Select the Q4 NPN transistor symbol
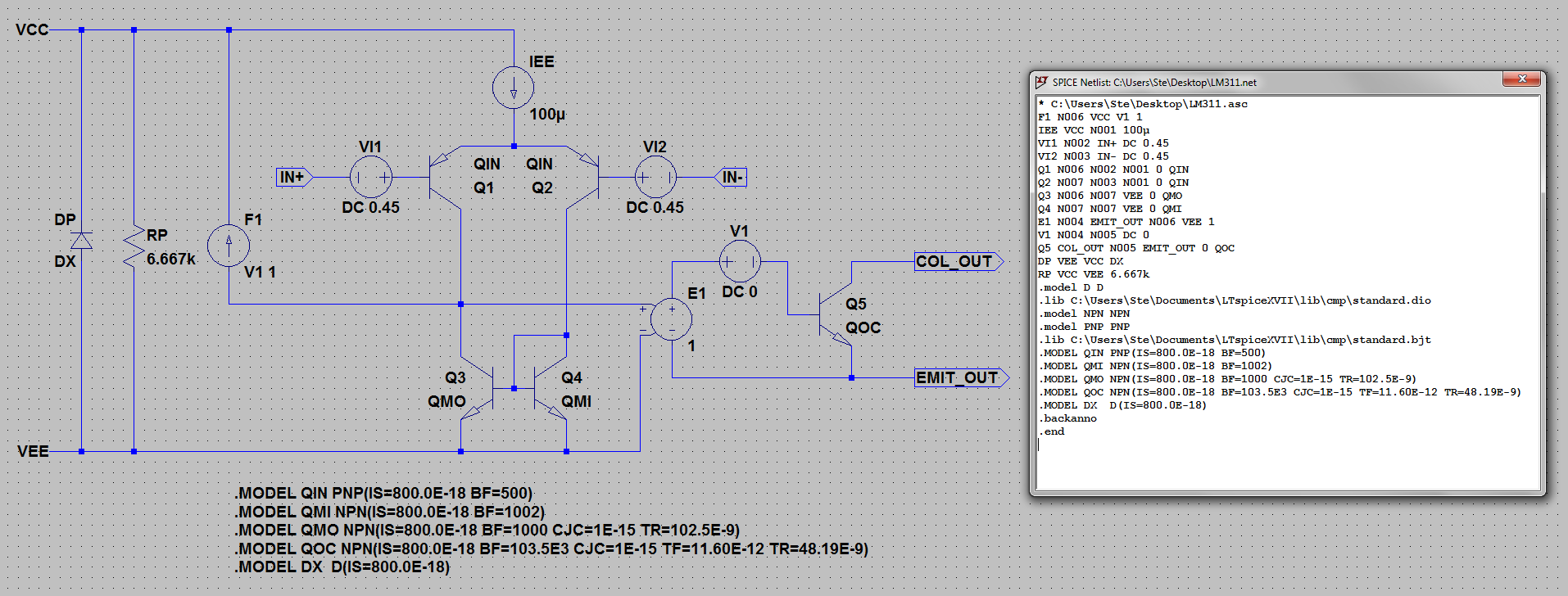The width and height of the screenshot is (1568, 596). (x=551, y=388)
